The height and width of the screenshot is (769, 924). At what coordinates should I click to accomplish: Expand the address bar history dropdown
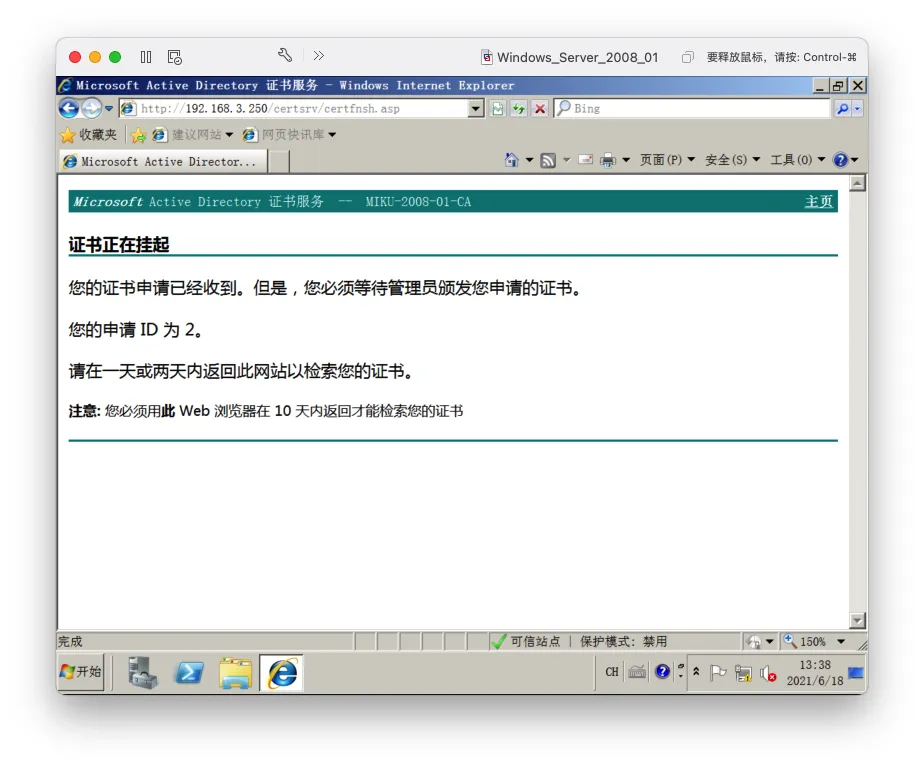pyautogui.click(x=476, y=108)
